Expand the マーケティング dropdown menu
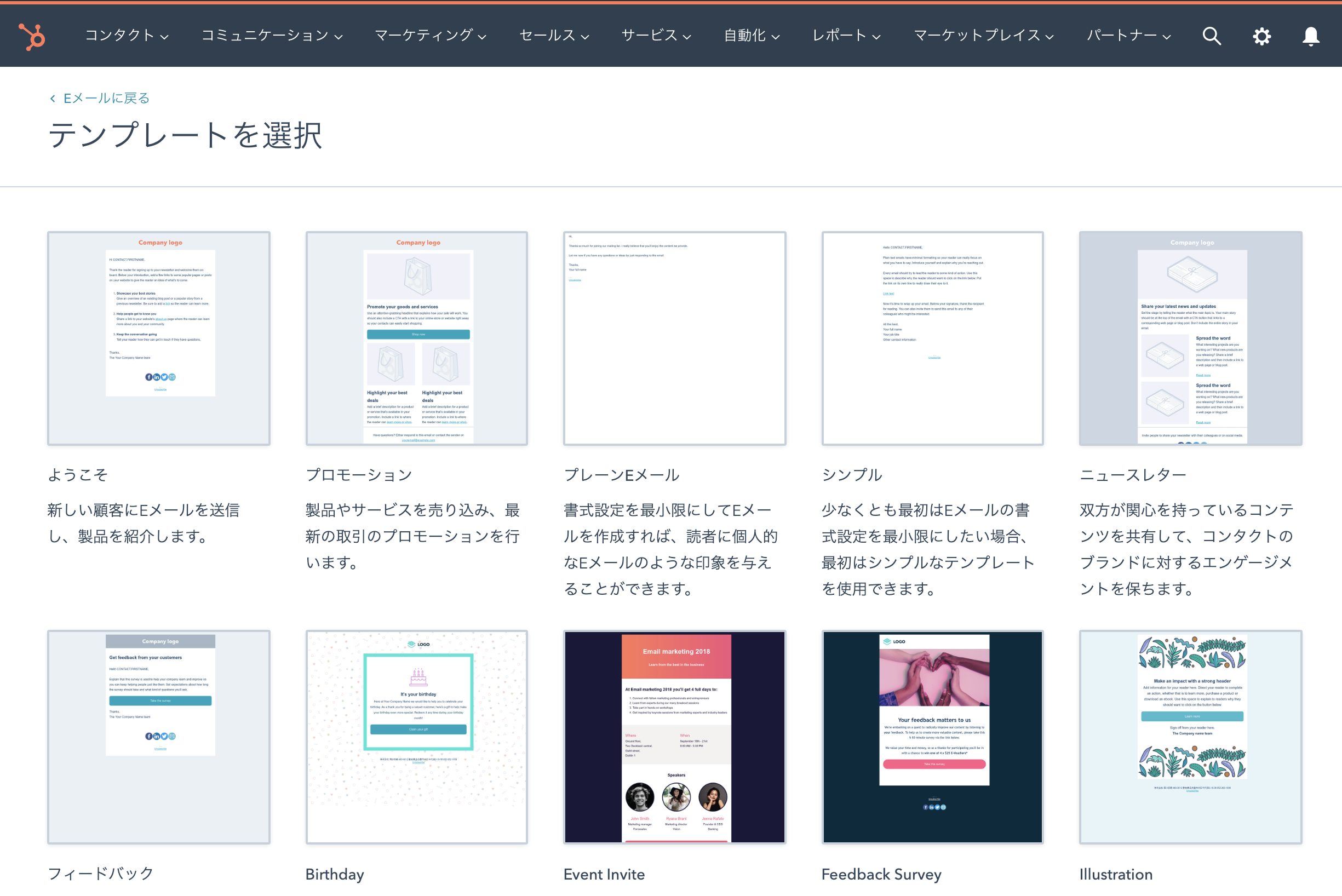 pyautogui.click(x=430, y=36)
